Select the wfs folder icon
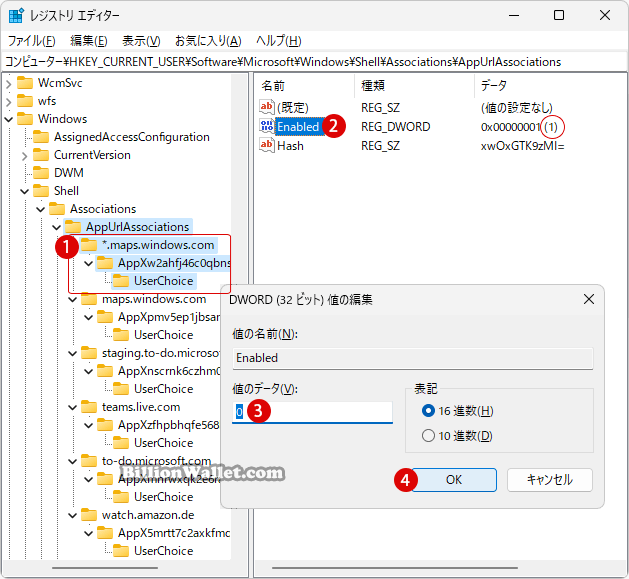The image size is (629, 579). pyautogui.click(x=25, y=101)
